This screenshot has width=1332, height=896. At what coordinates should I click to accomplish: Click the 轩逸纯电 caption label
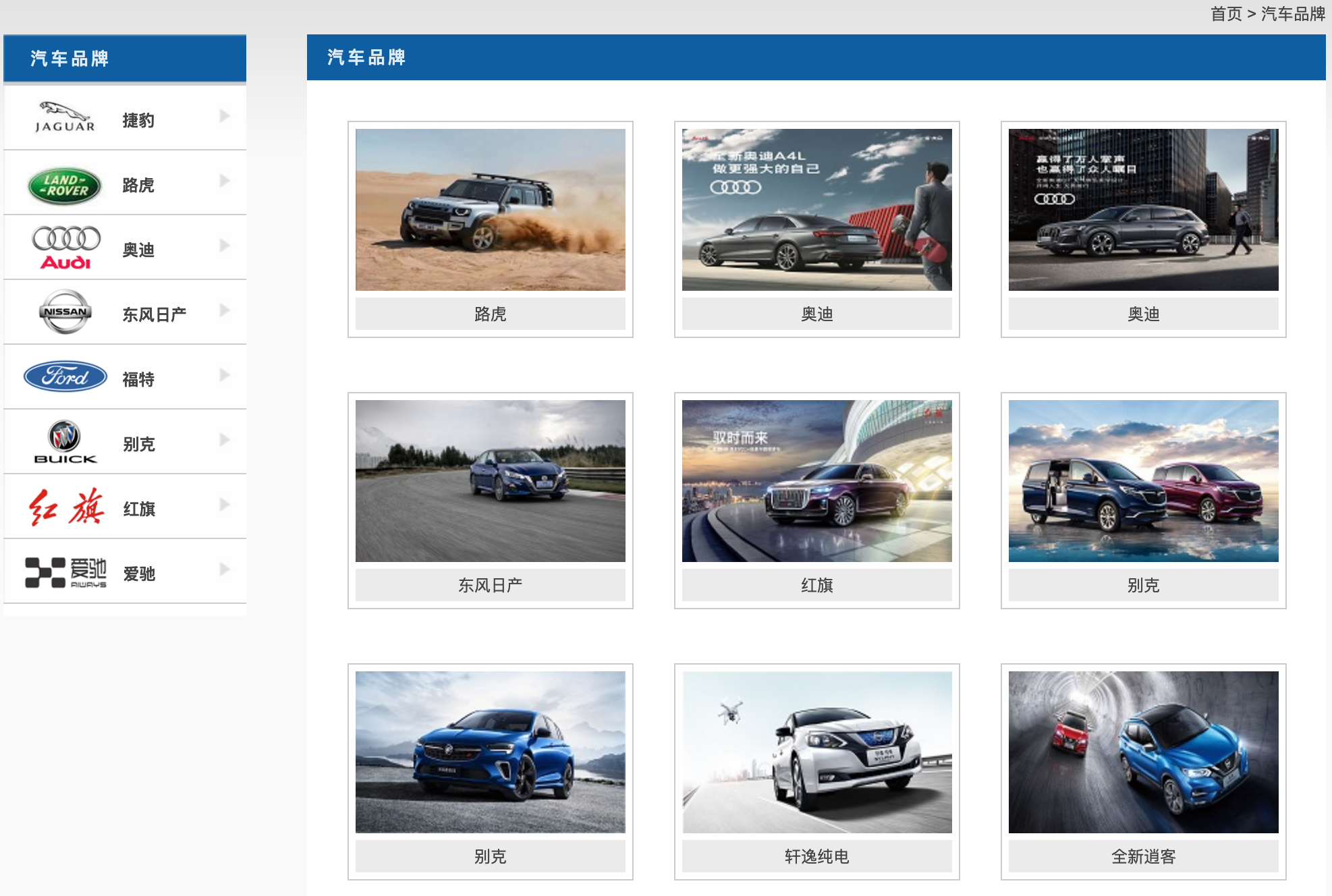tap(817, 856)
